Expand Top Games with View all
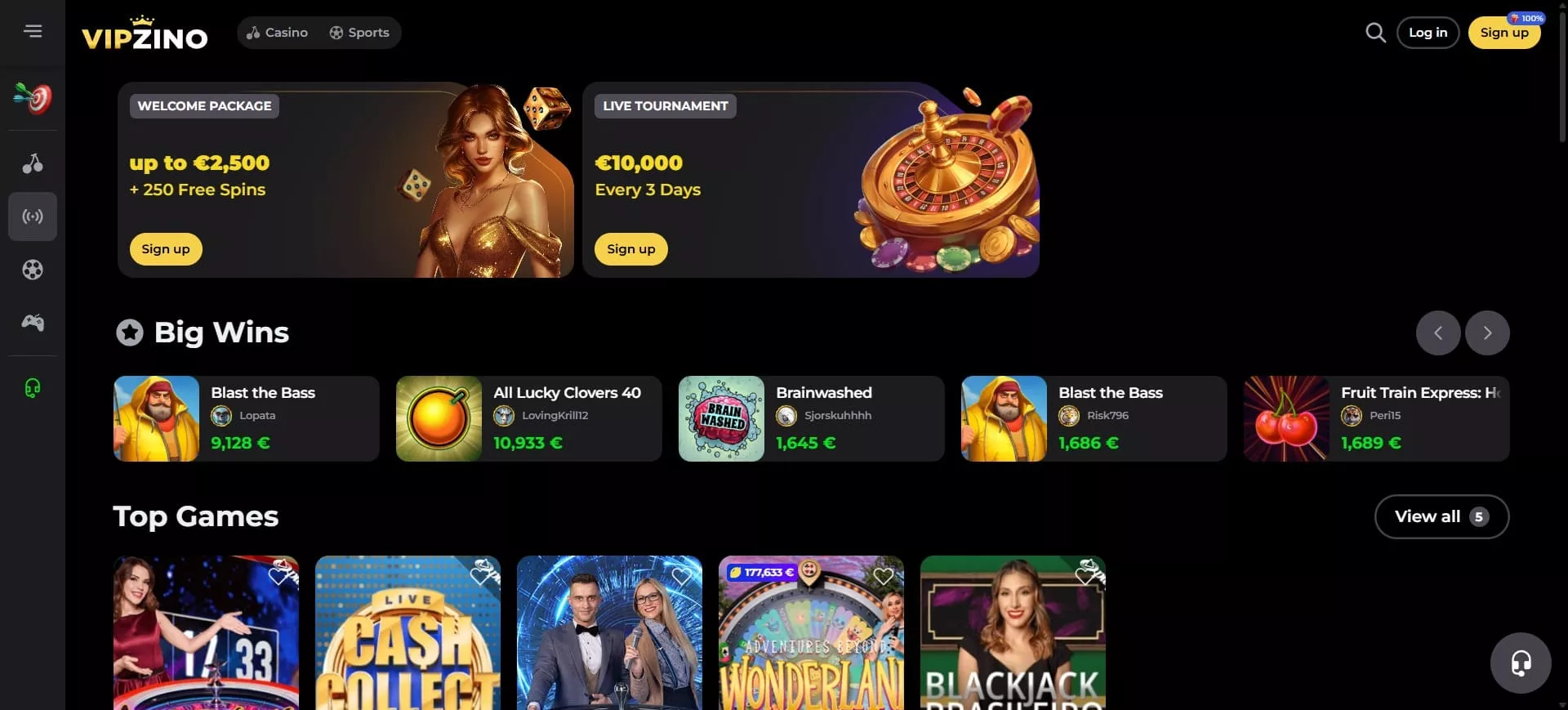Viewport: 1568px width, 710px height. [1441, 516]
